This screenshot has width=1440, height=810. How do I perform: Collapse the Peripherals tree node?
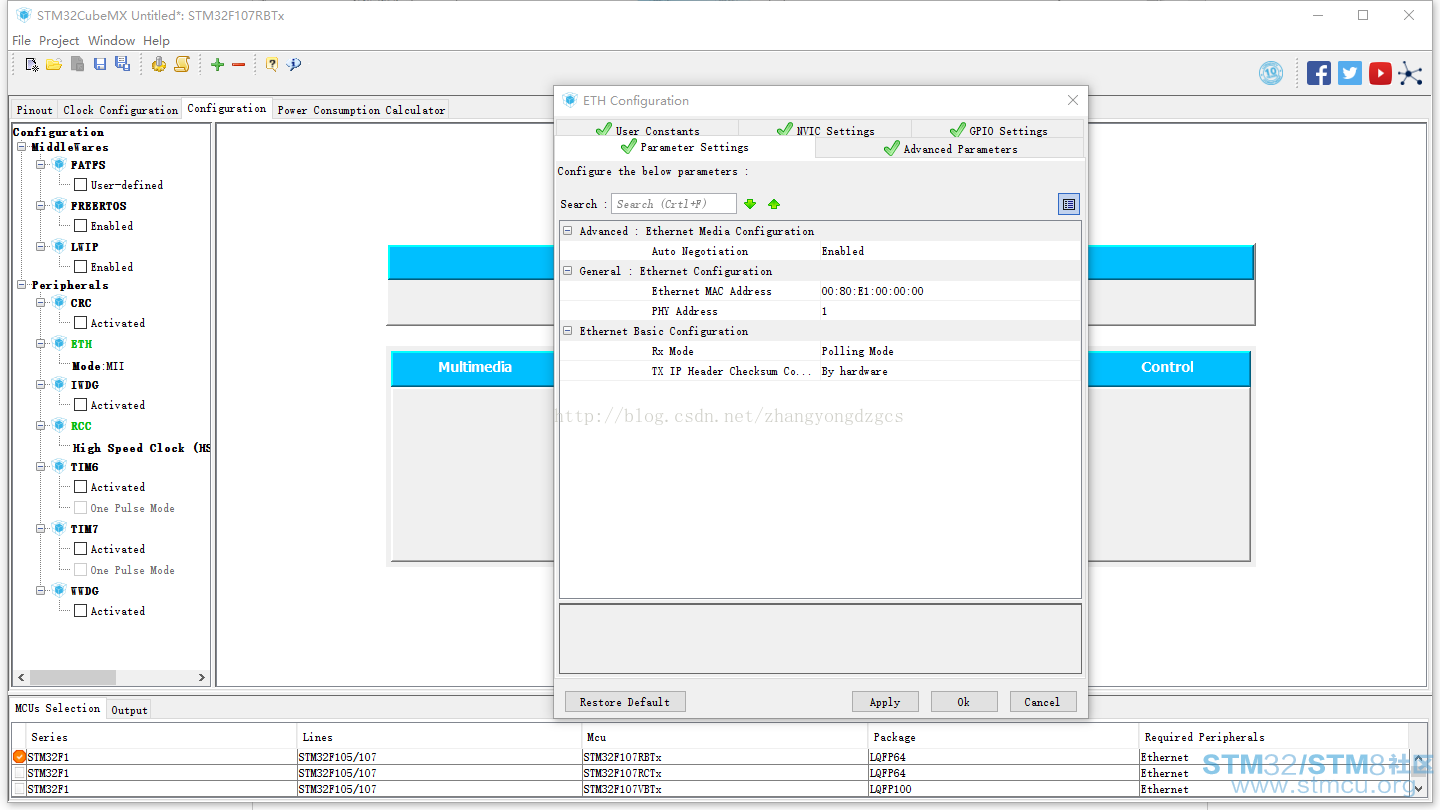(x=22, y=285)
